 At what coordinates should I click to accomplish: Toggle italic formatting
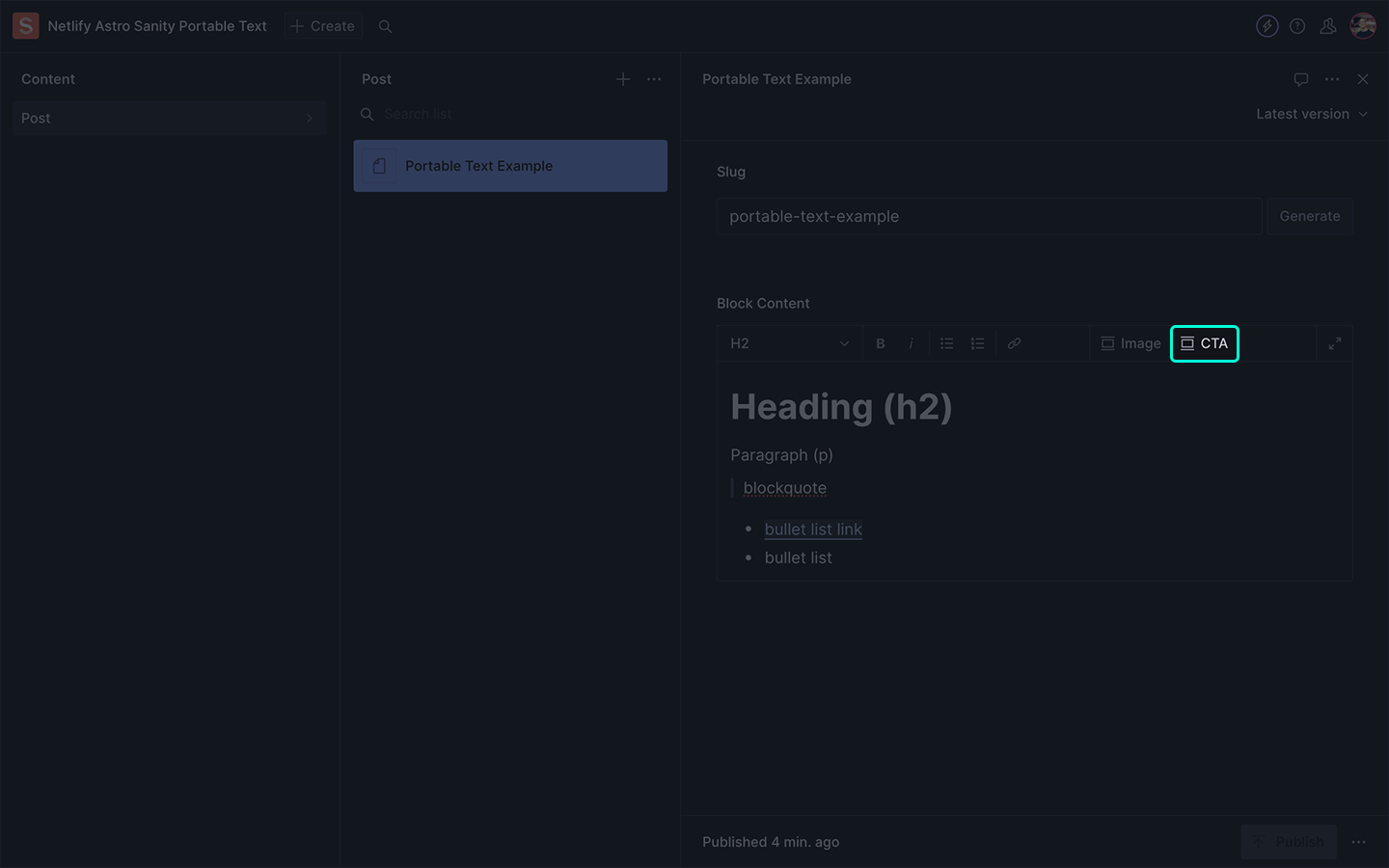(x=911, y=343)
